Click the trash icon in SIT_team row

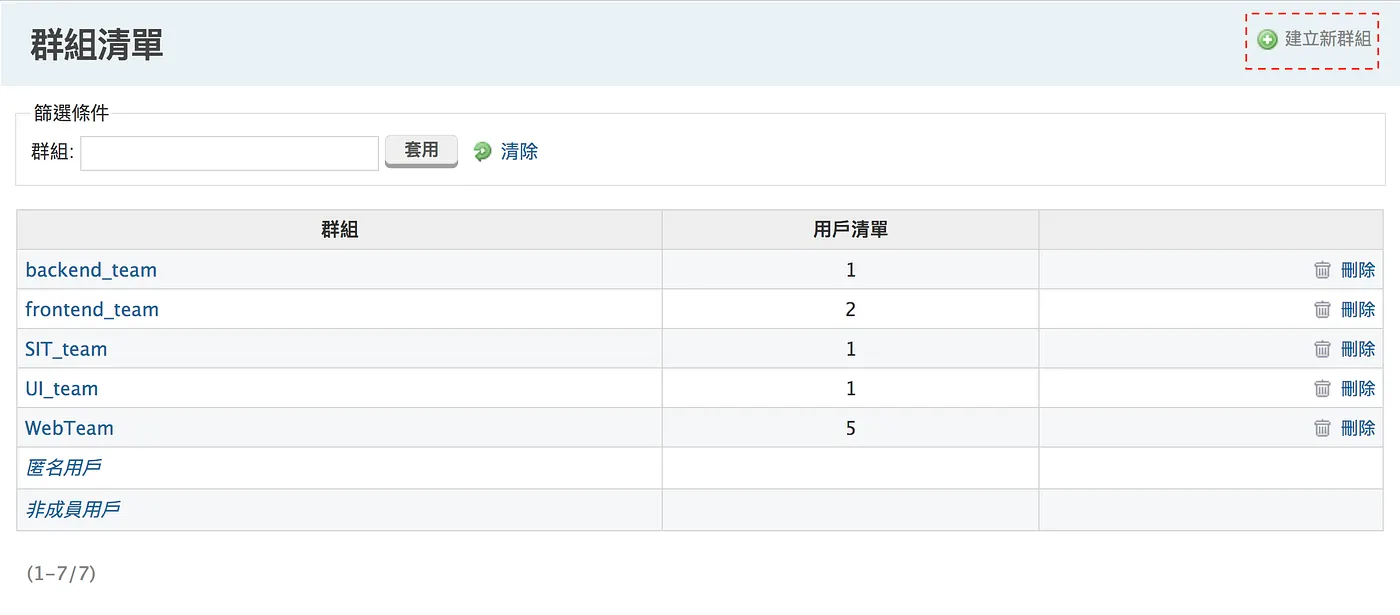(1322, 349)
